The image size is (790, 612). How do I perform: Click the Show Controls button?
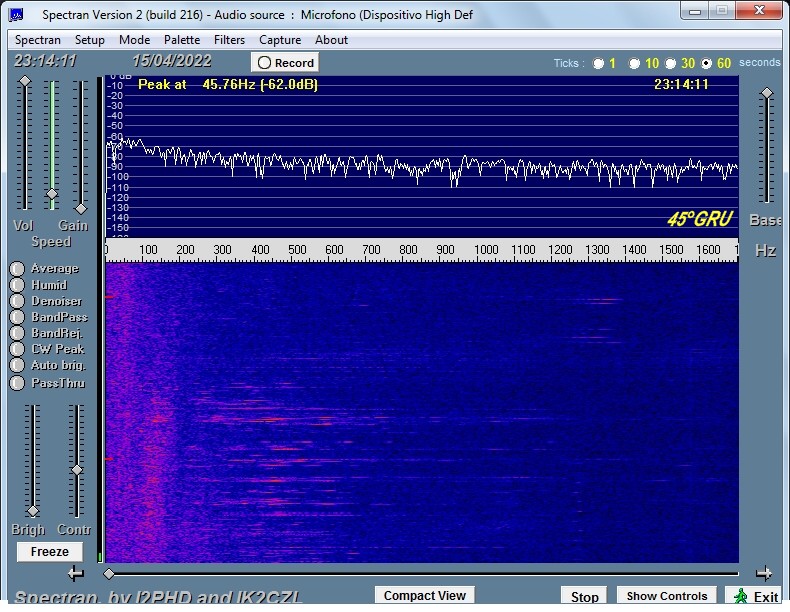pyautogui.click(x=667, y=596)
